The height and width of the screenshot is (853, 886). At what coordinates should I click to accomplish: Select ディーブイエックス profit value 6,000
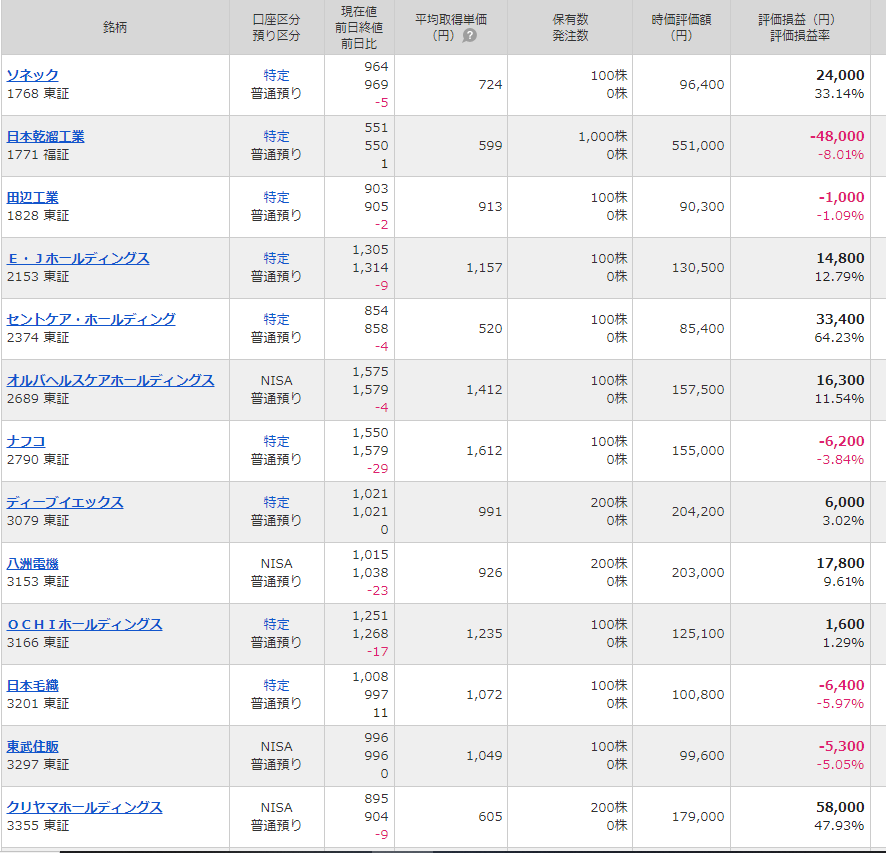coord(844,502)
